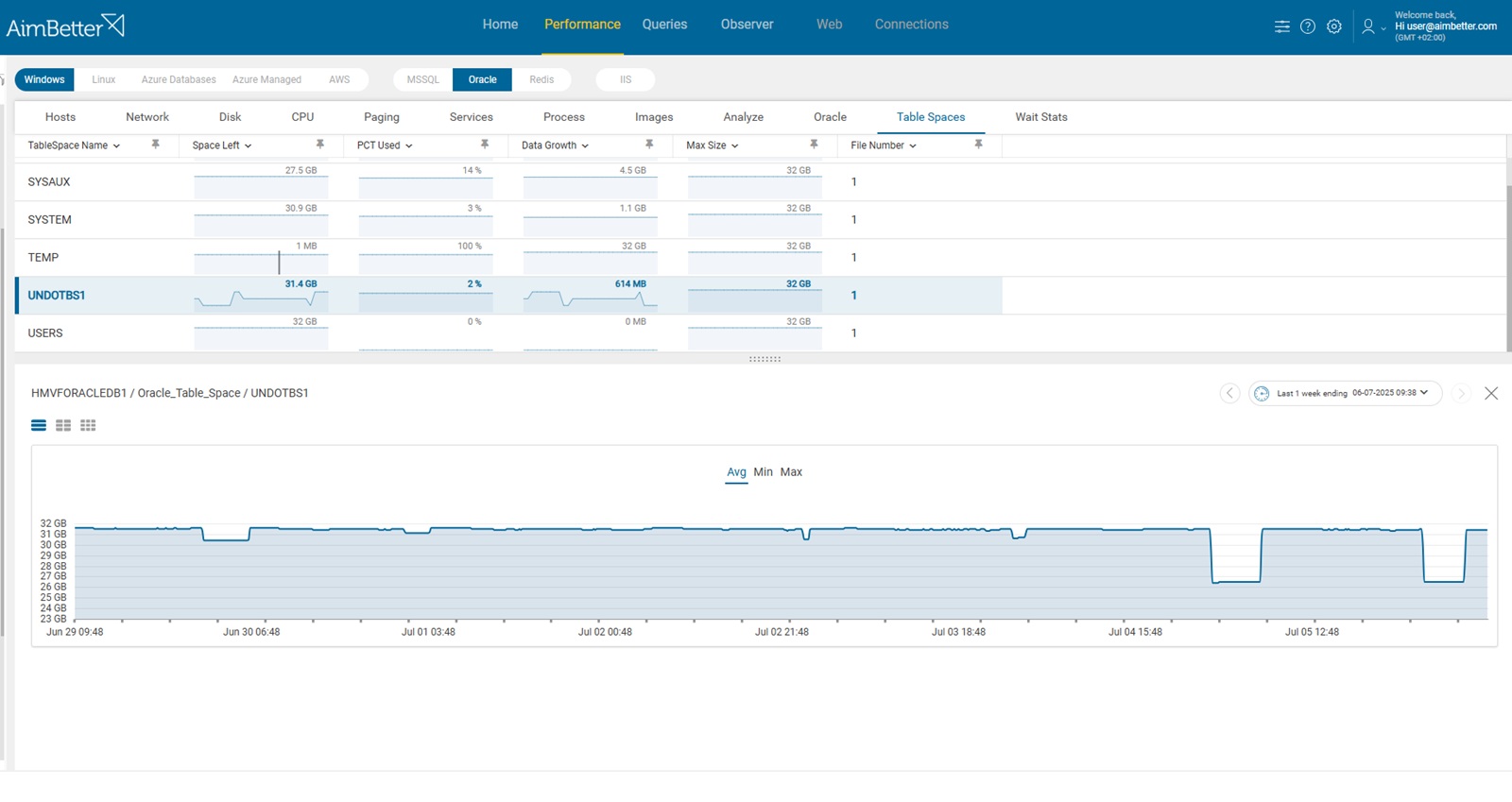This screenshot has width=1512, height=802.
Task: Switch to three-column chart layout
Action: [x=88, y=425]
